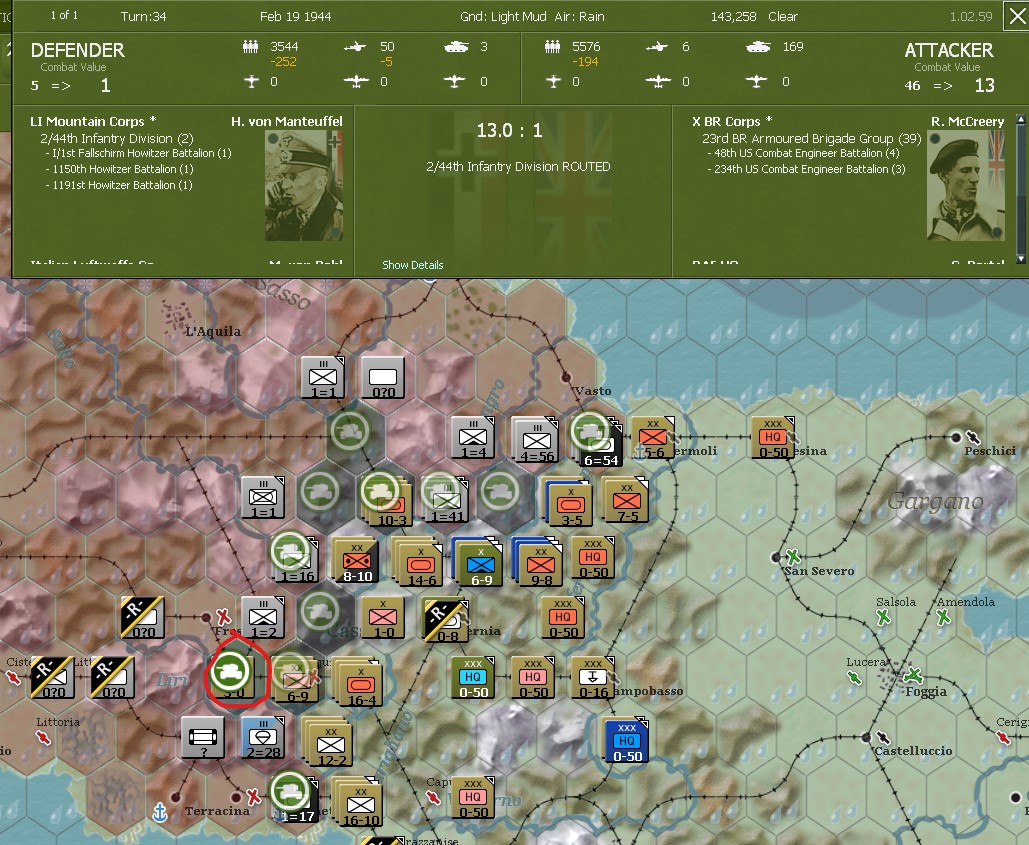Click the Salsola airfield icon
The height and width of the screenshot is (845, 1029).
[883, 617]
